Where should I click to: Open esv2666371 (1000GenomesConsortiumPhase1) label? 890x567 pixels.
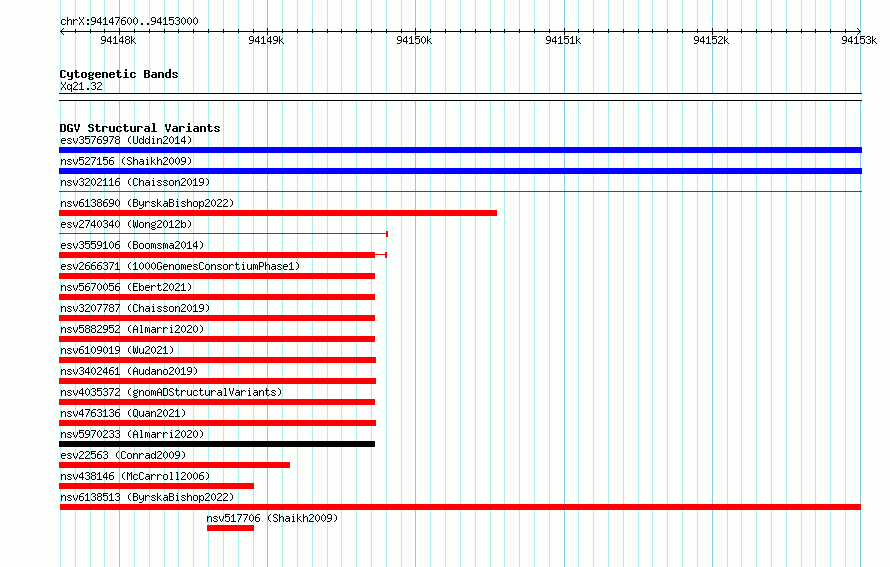(180, 266)
